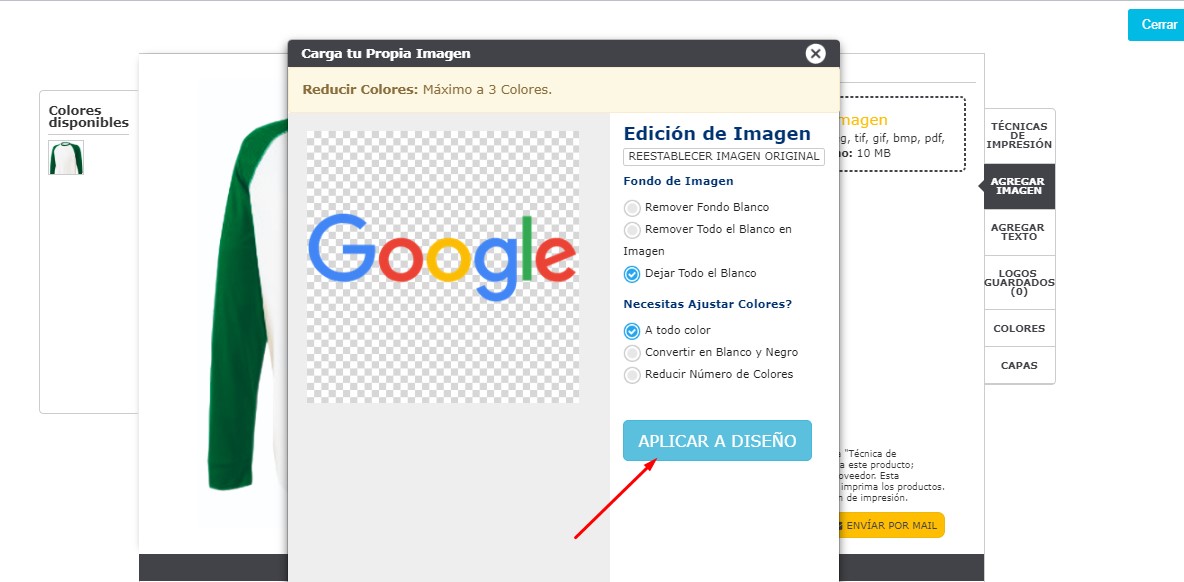The image size is (1184, 582).
Task: Click the Fondo de Imagen label
Action: pyautogui.click(x=678, y=181)
